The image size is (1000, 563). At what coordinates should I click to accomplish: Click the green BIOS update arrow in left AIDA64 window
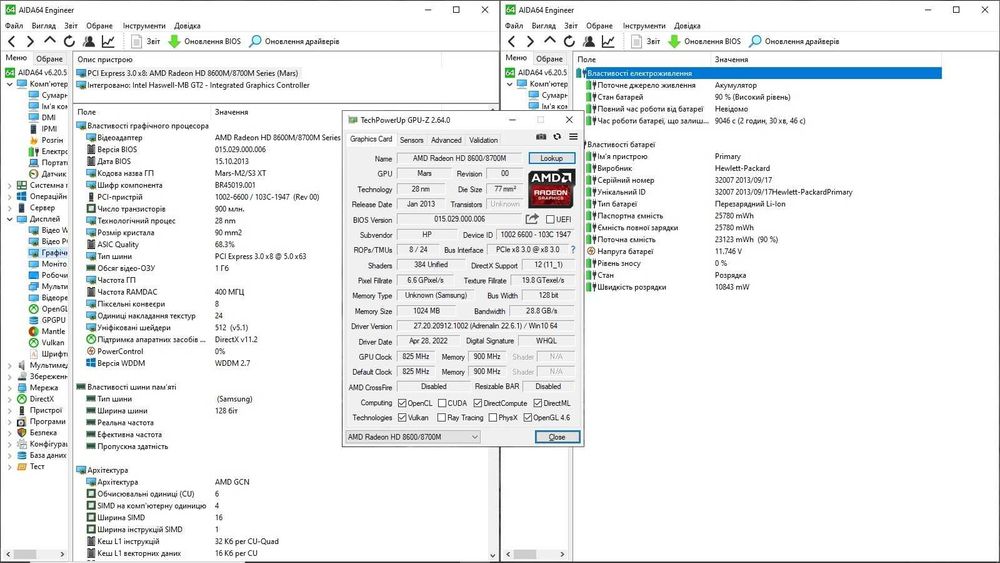pyautogui.click(x=174, y=42)
